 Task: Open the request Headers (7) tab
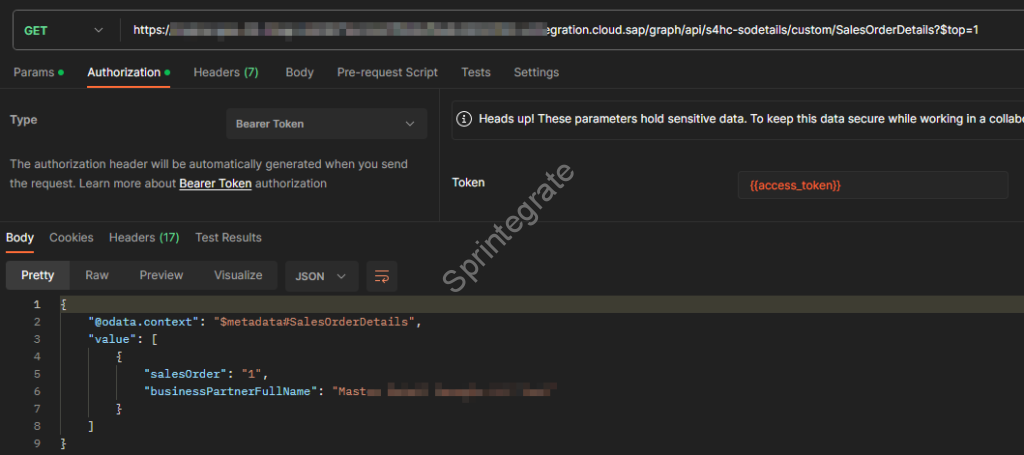[225, 72]
